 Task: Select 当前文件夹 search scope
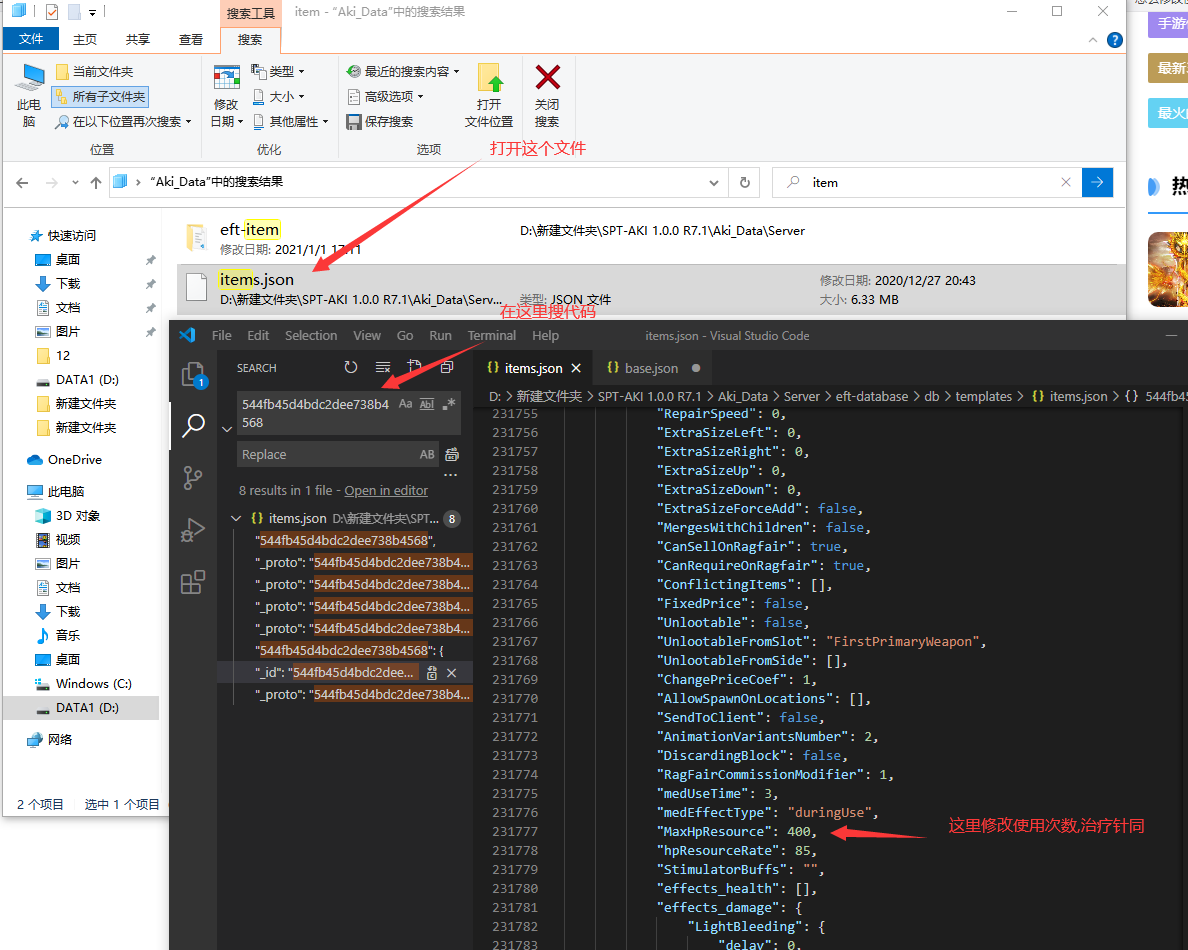(x=95, y=72)
